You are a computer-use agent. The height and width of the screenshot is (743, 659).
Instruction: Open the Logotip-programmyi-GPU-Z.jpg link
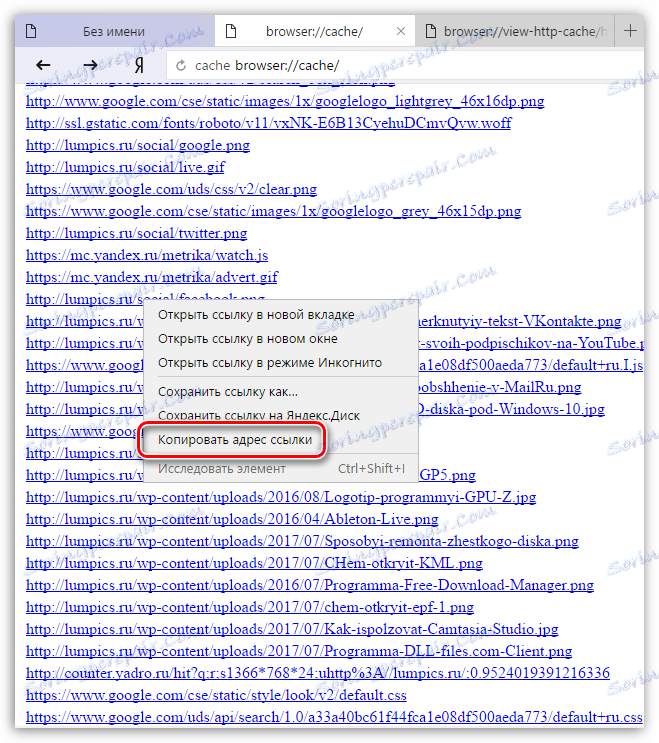pos(281,498)
